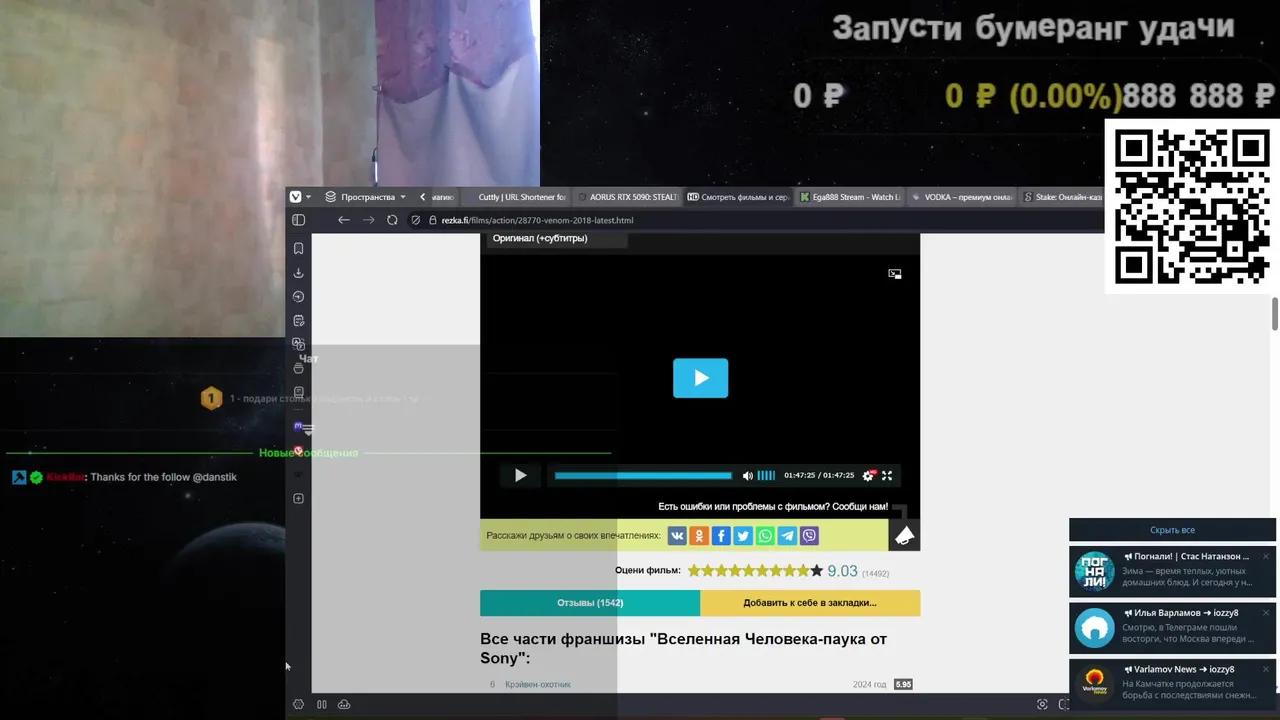The height and width of the screenshot is (720, 1280).
Task: Open the Ega888 Stream tab
Action: pyautogui.click(x=851, y=197)
